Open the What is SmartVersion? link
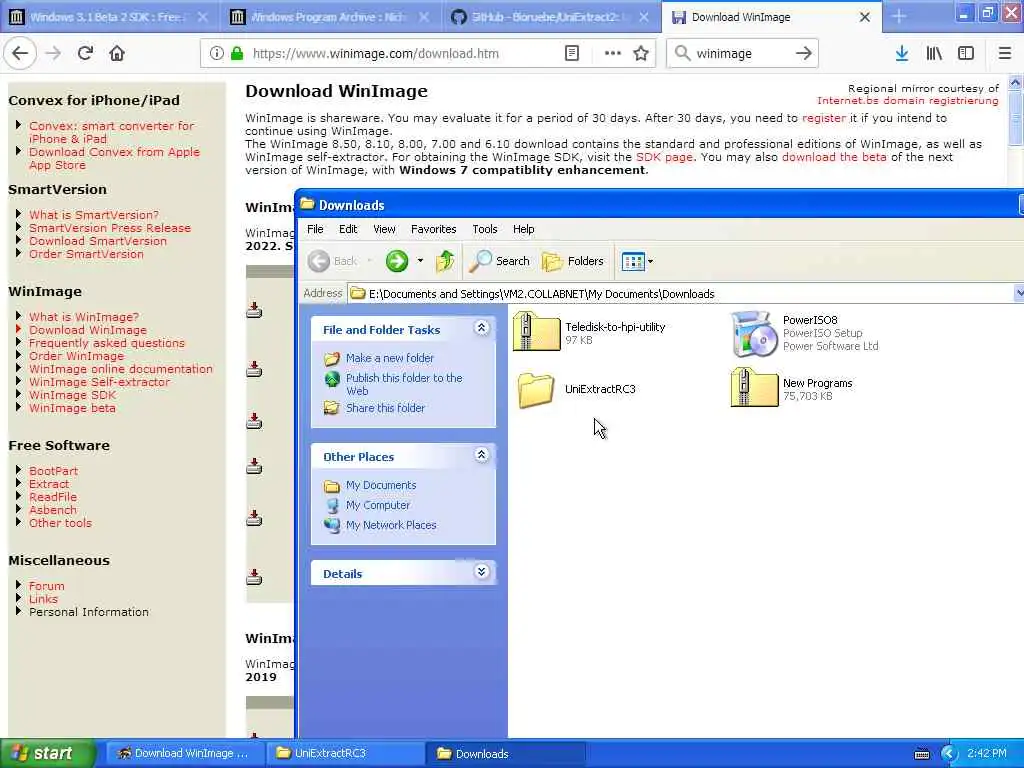Screen dimensions: 1024x768 [x=93, y=215]
